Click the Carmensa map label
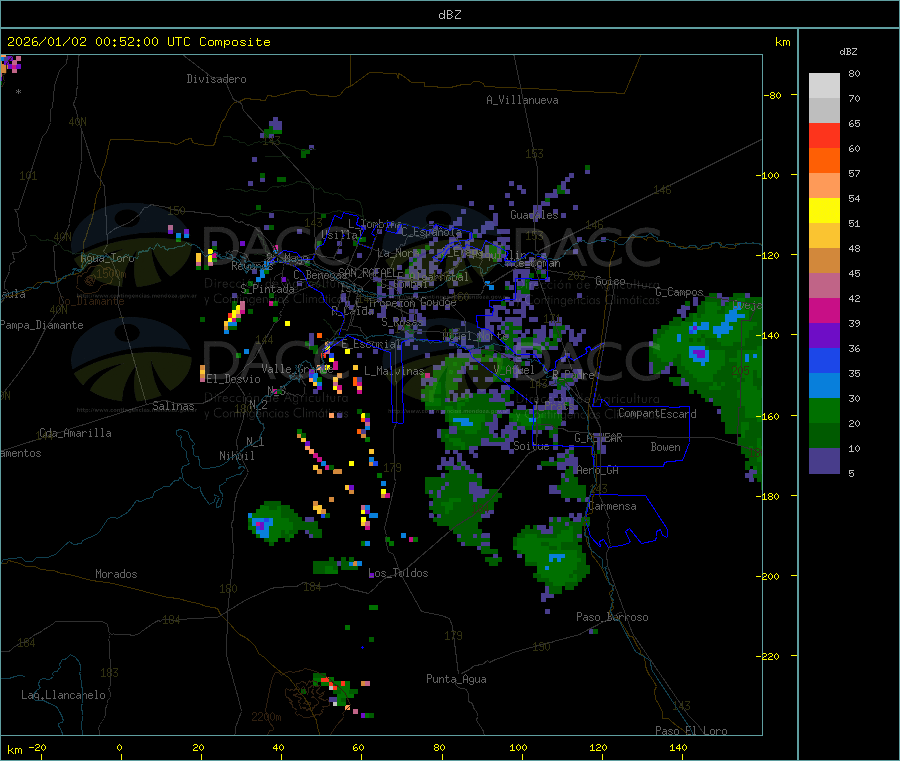Screen dimensions: 900x761 click(x=612, y=506)
